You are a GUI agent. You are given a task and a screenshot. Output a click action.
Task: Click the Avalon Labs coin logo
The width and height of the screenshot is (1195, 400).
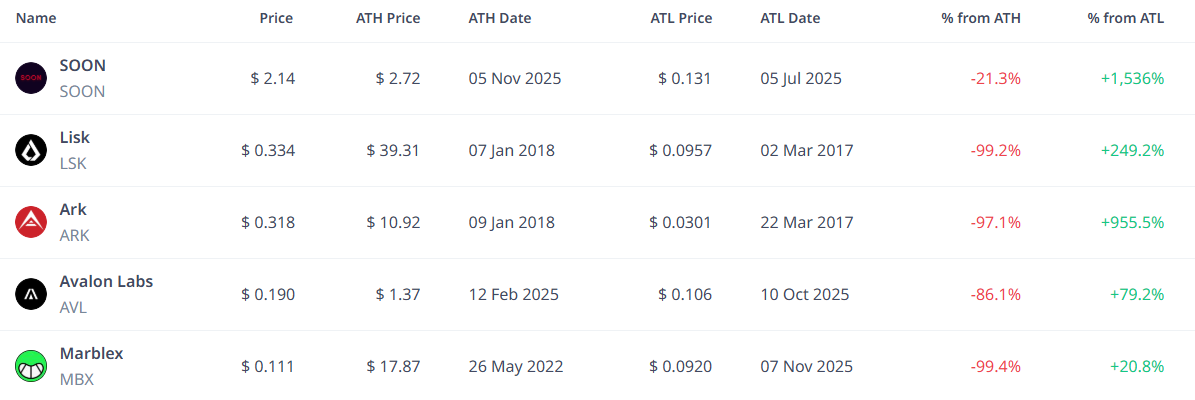31,294
